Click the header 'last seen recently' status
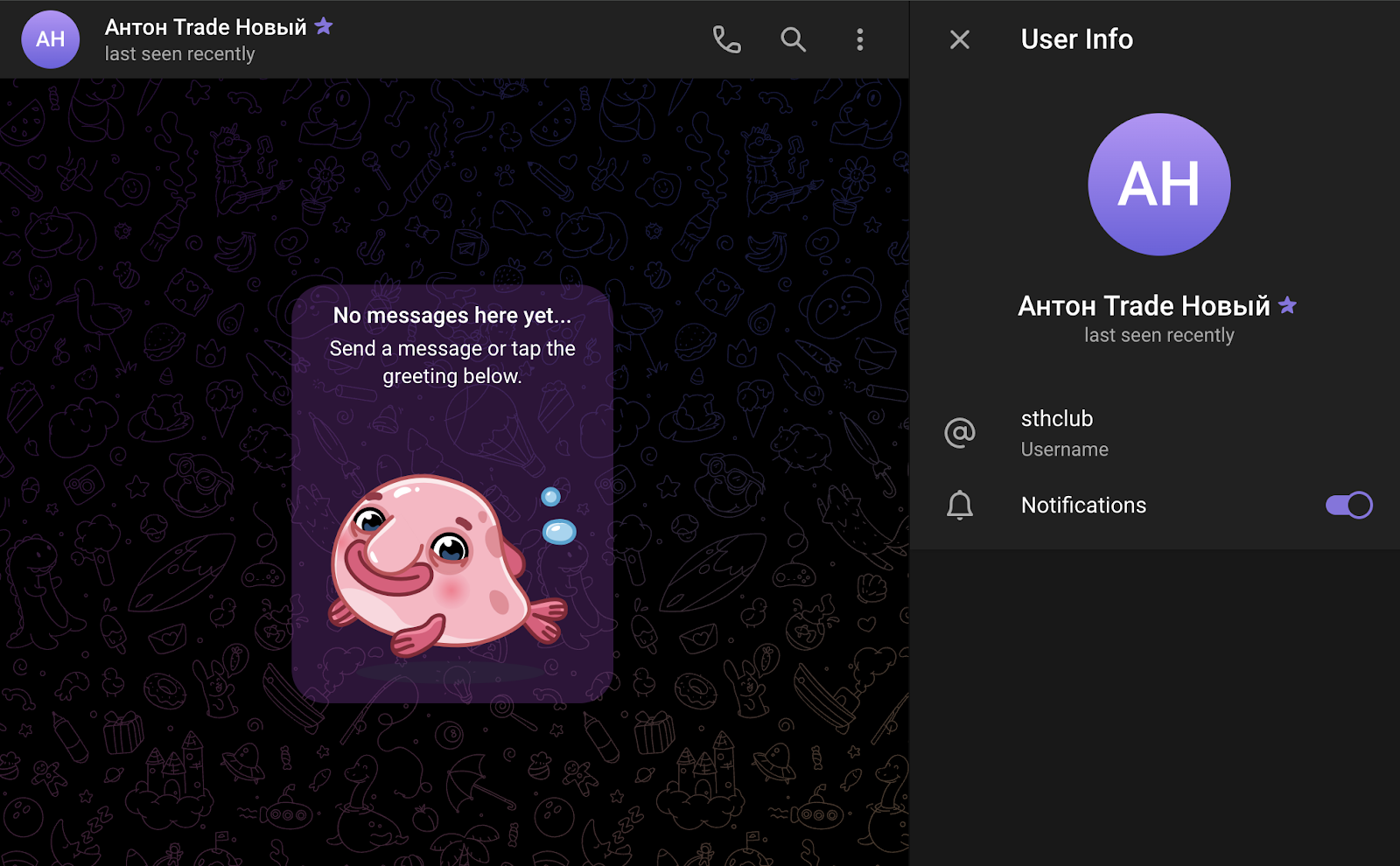The height and width of the screenshot is (866, 1400). coord(179,54)
